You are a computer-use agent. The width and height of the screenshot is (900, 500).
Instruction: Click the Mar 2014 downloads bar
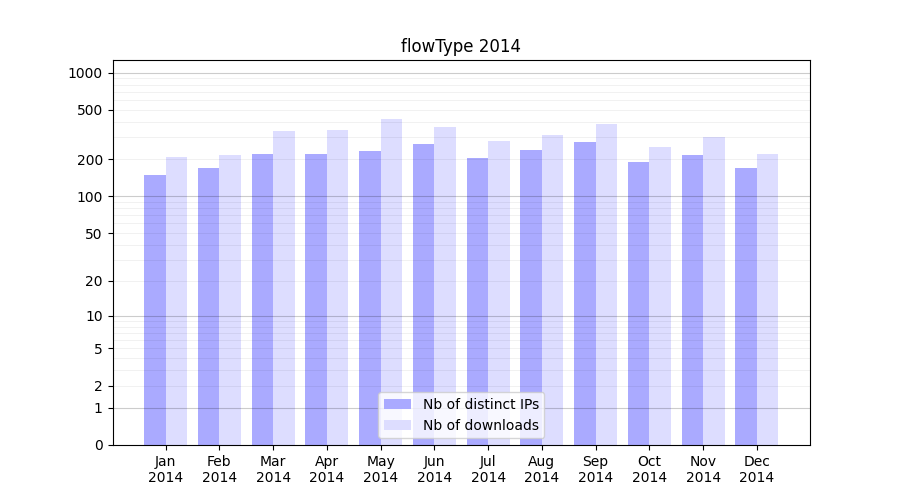pos(284,288)
